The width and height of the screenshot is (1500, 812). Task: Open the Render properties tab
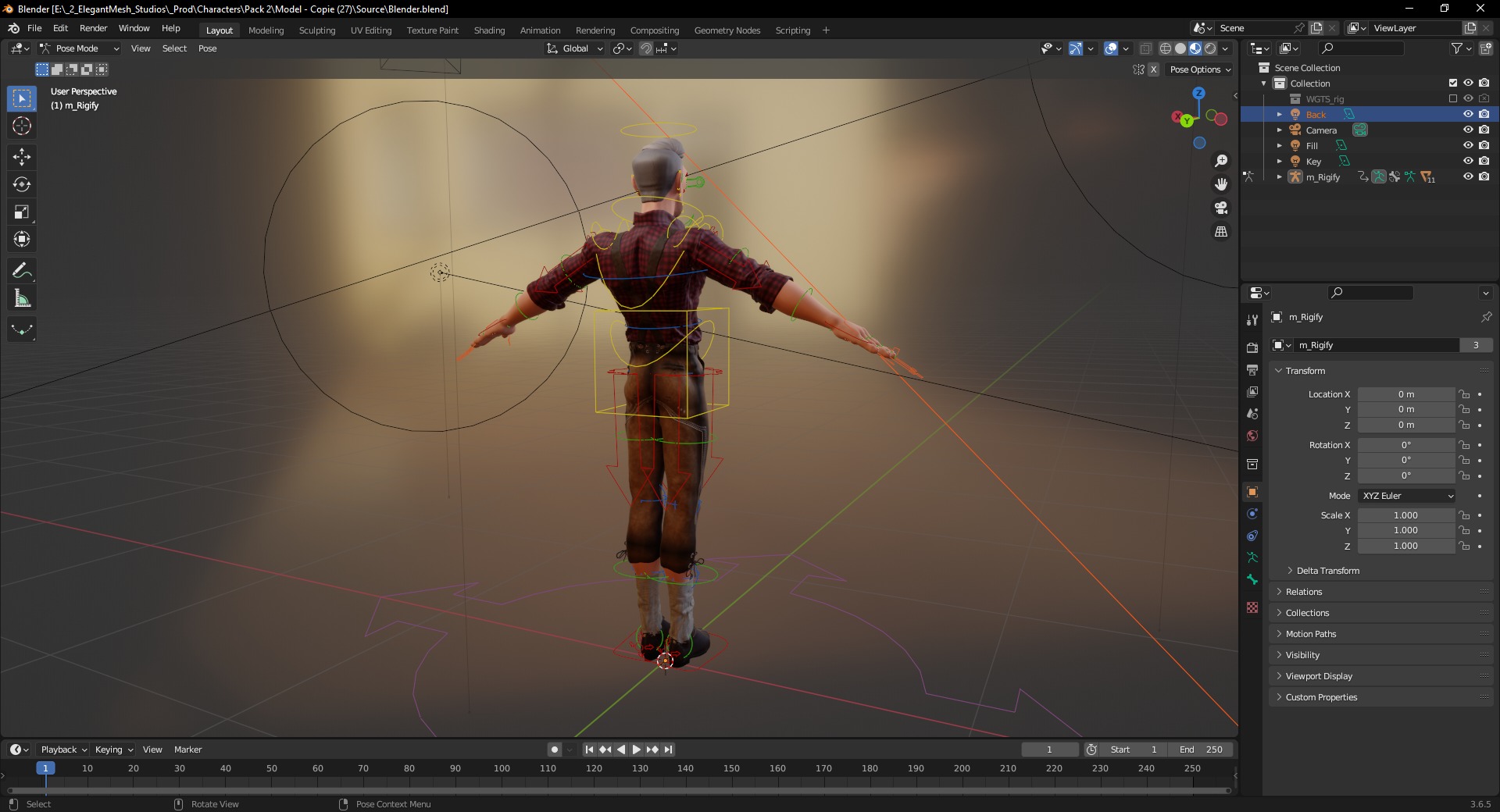[1252, 347]
